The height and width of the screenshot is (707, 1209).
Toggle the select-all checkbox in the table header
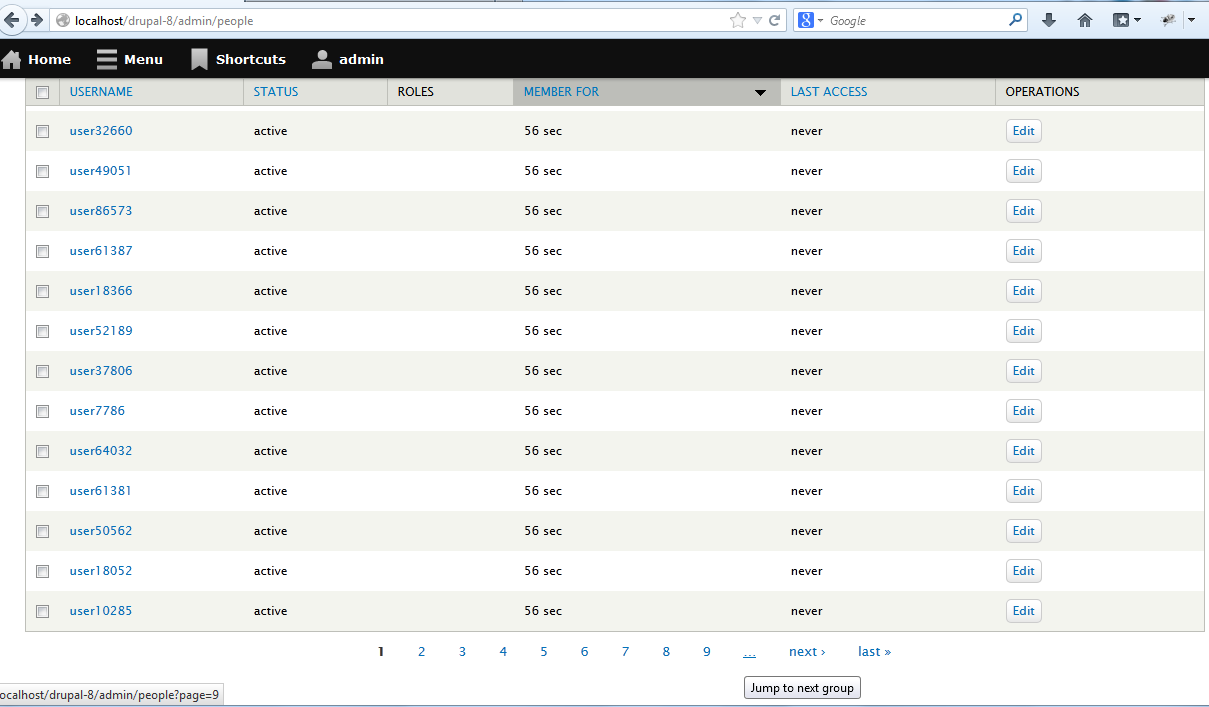(43, 92)
